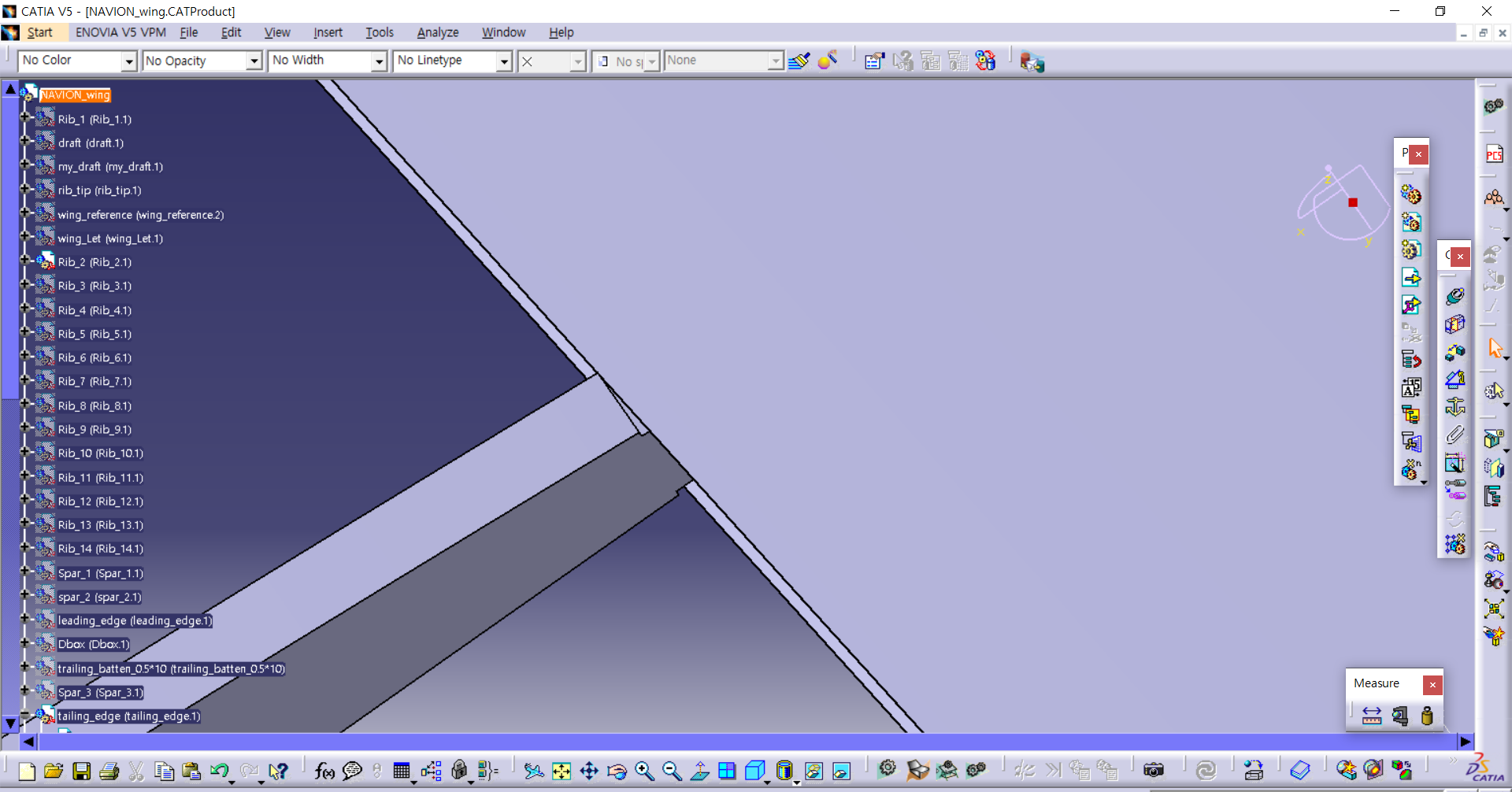Click the Select arrow tool
Viewport: 1512px width, 792px height.
coord(1495,348)
